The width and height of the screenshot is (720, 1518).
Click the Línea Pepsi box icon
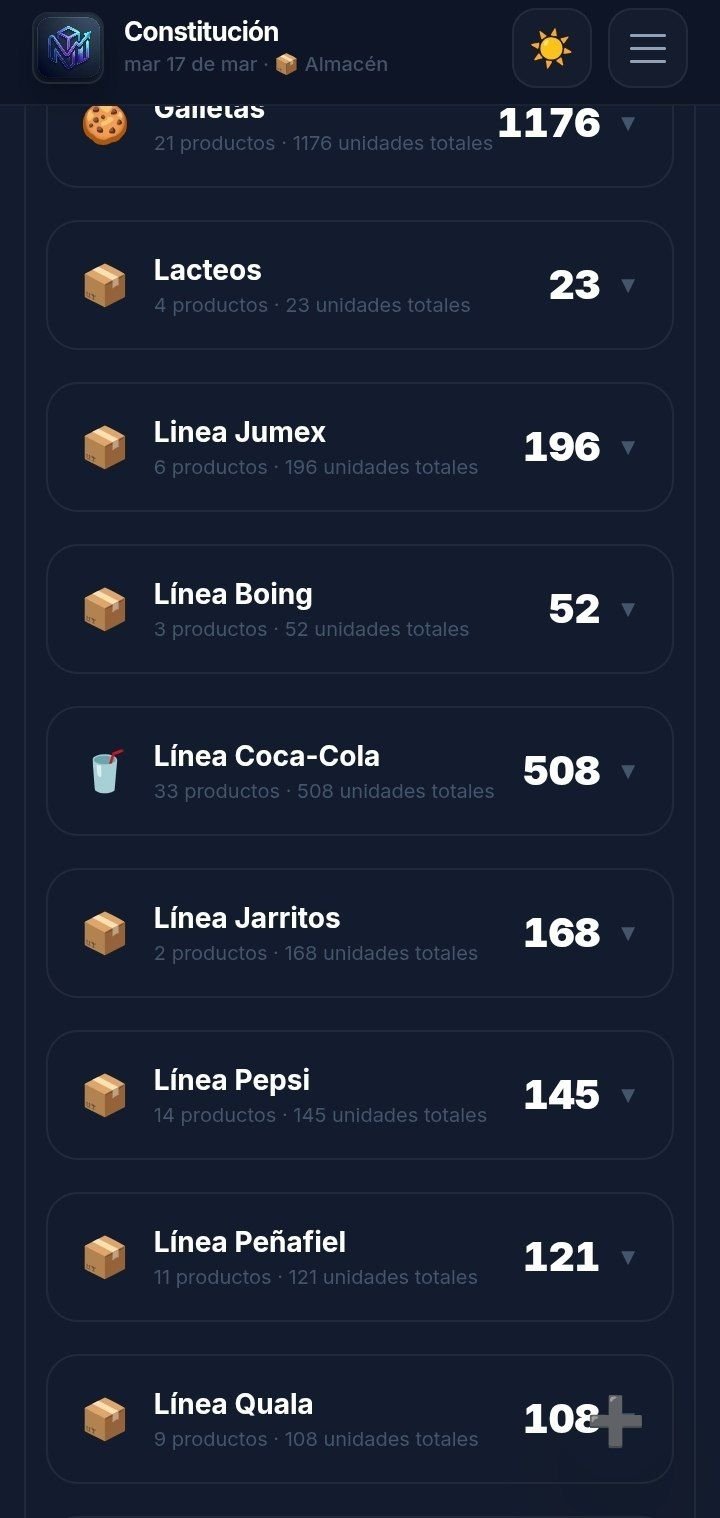[105, 1095]
